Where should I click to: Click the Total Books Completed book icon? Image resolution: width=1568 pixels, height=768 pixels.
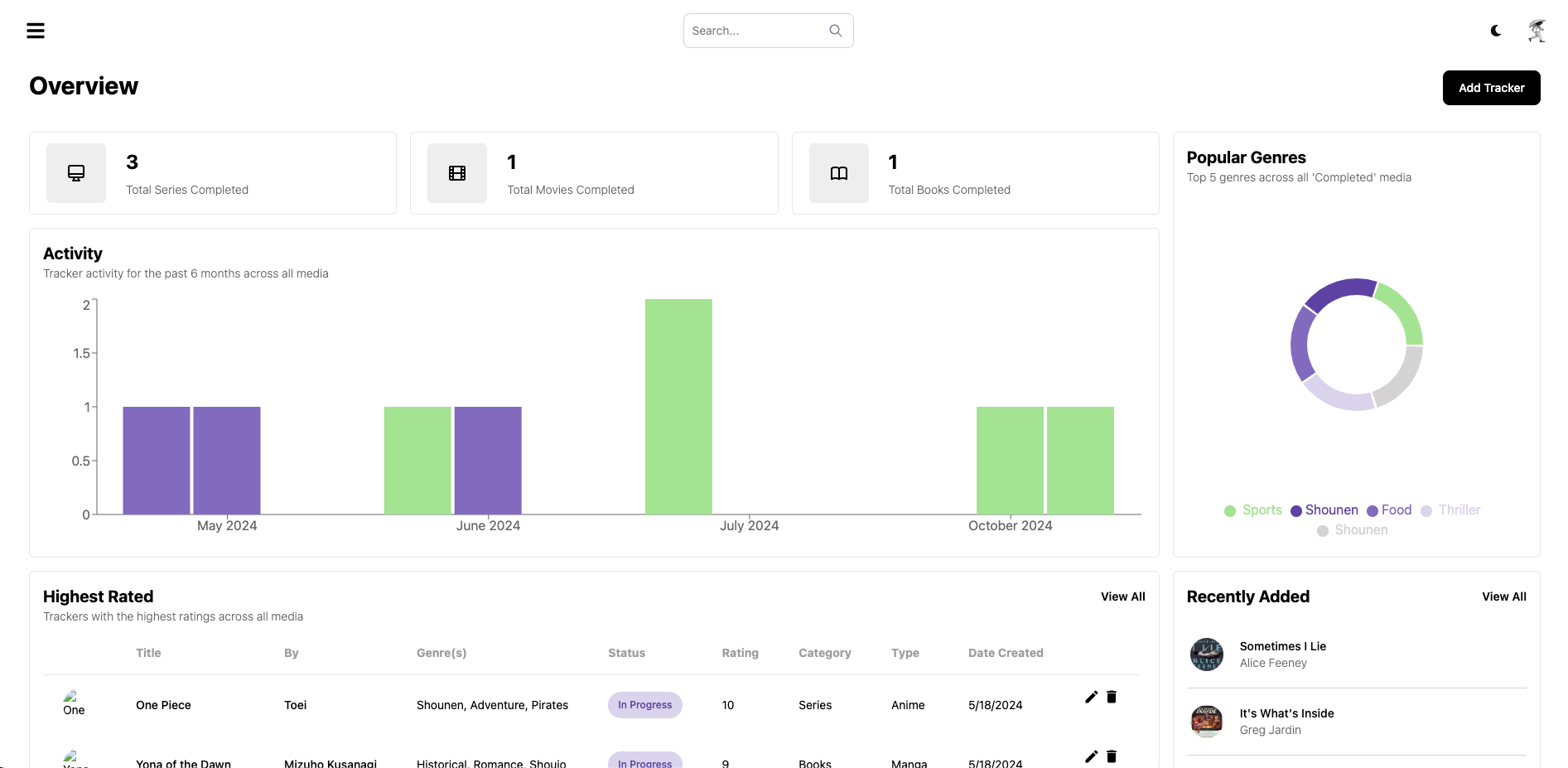[x=839, y=173]
